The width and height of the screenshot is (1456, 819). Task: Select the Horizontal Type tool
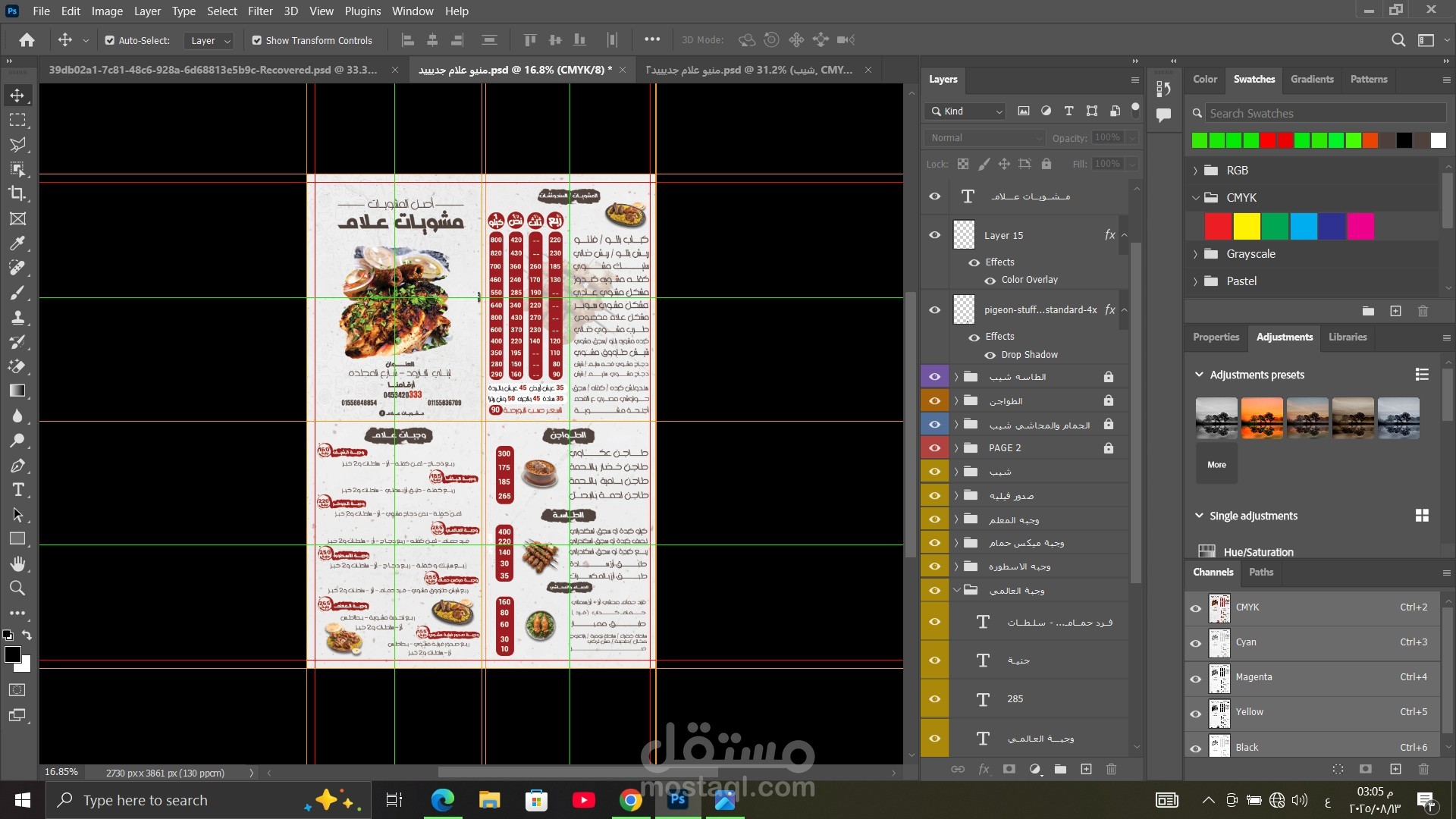pos(17,490)
